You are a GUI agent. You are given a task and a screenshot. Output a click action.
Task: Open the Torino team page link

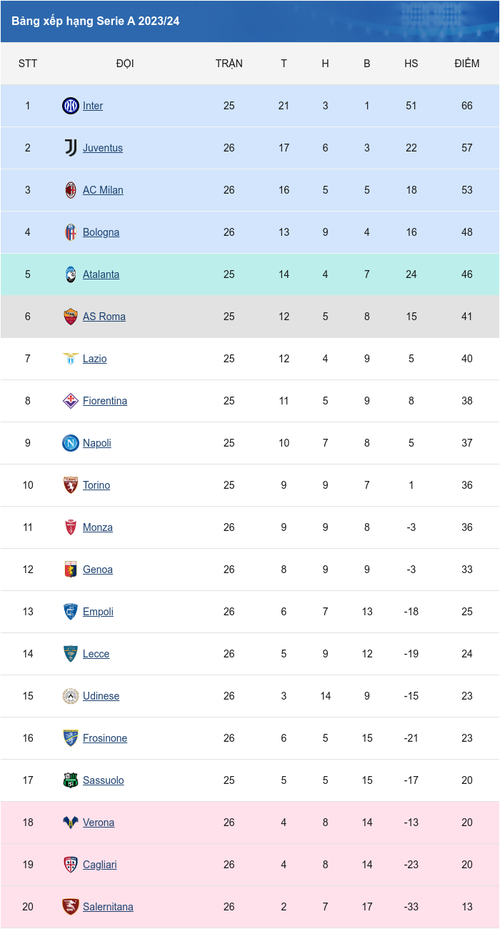tap(96, 485)
